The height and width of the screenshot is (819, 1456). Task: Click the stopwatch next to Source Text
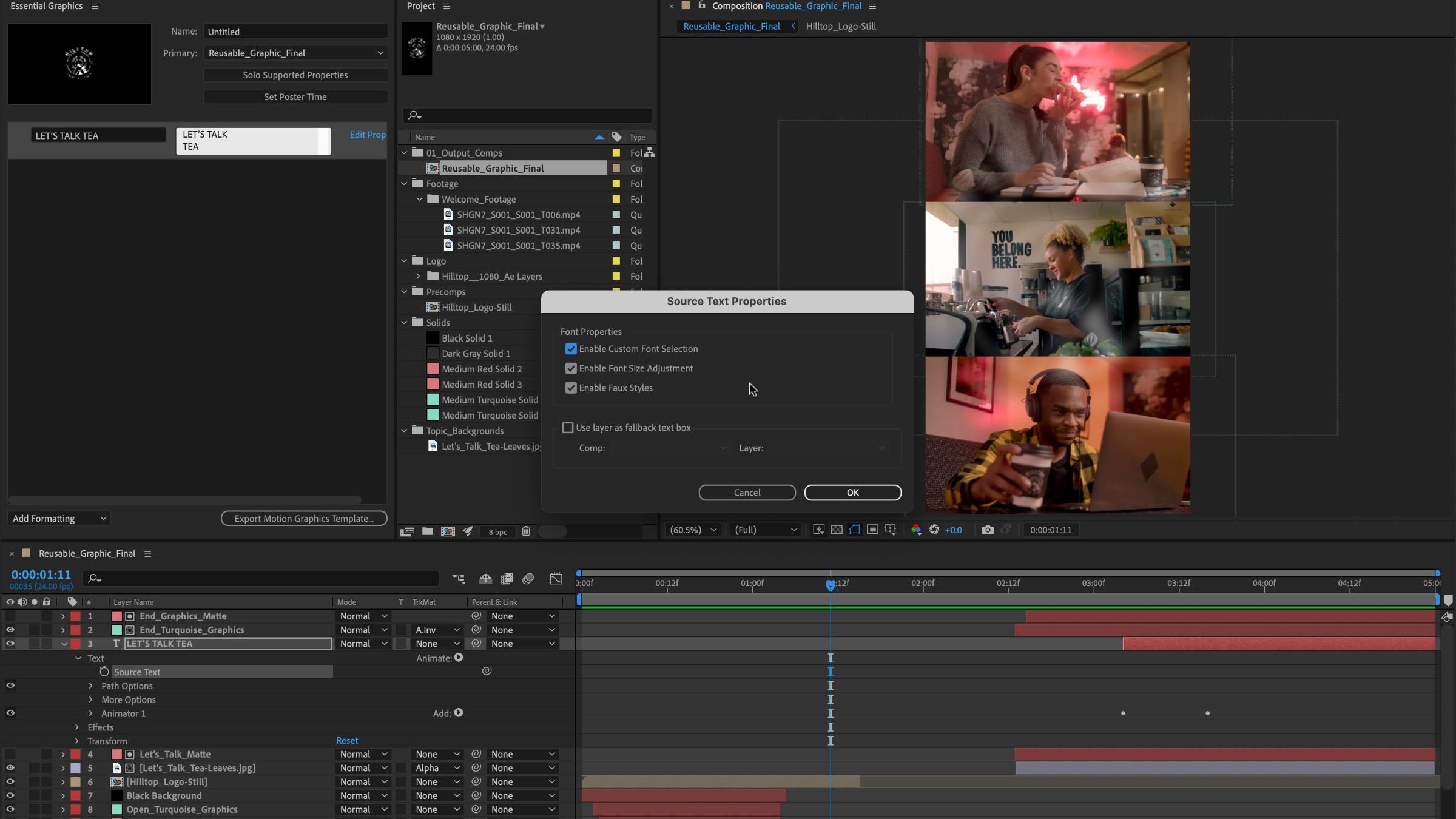tap(104, 672)
